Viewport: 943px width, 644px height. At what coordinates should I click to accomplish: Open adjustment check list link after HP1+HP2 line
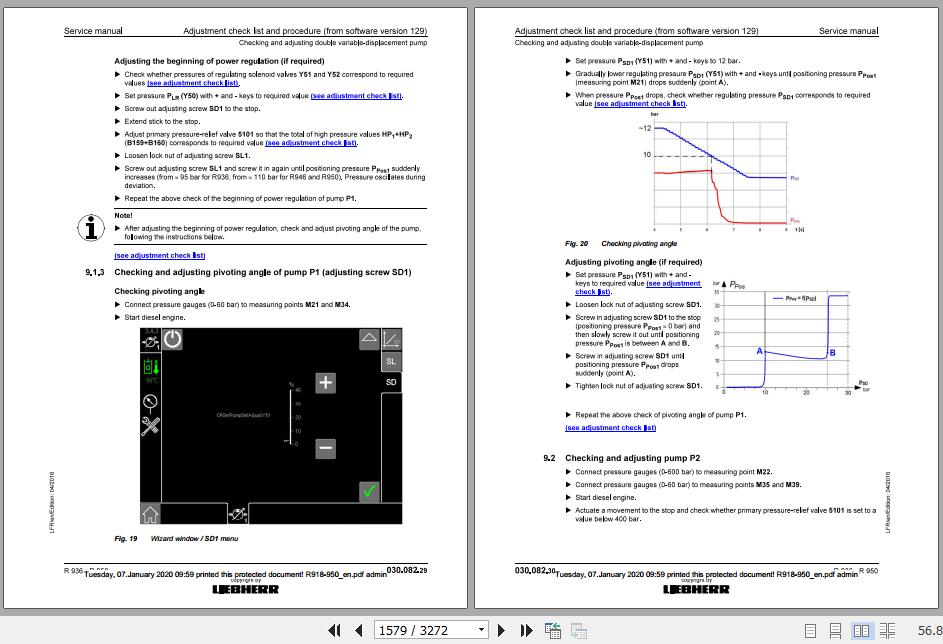(x=311, y=143)
